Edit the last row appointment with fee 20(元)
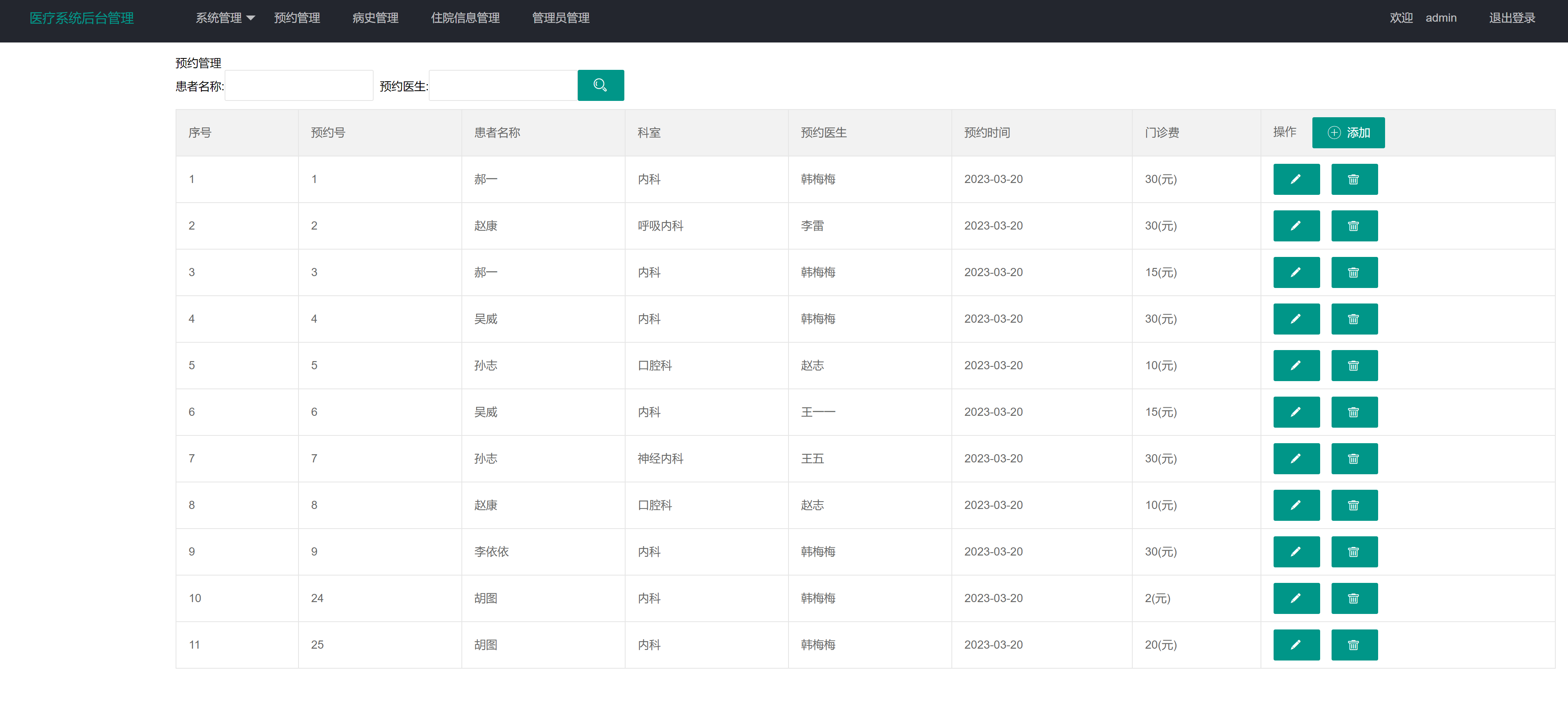The height and width of the screenshot is (723, 1568). tap(1296, 645)
